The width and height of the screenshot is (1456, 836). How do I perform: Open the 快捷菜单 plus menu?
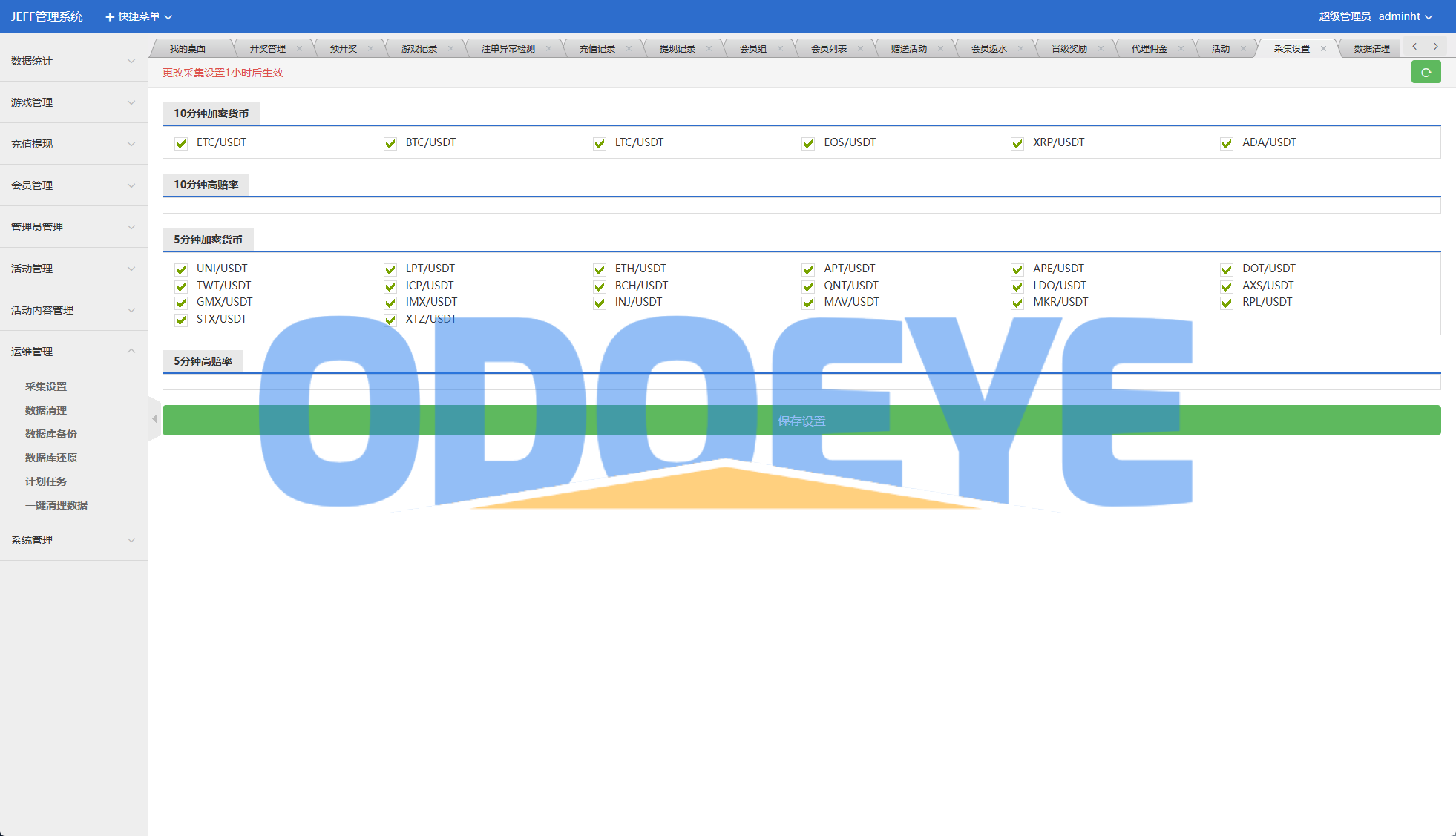138,16
